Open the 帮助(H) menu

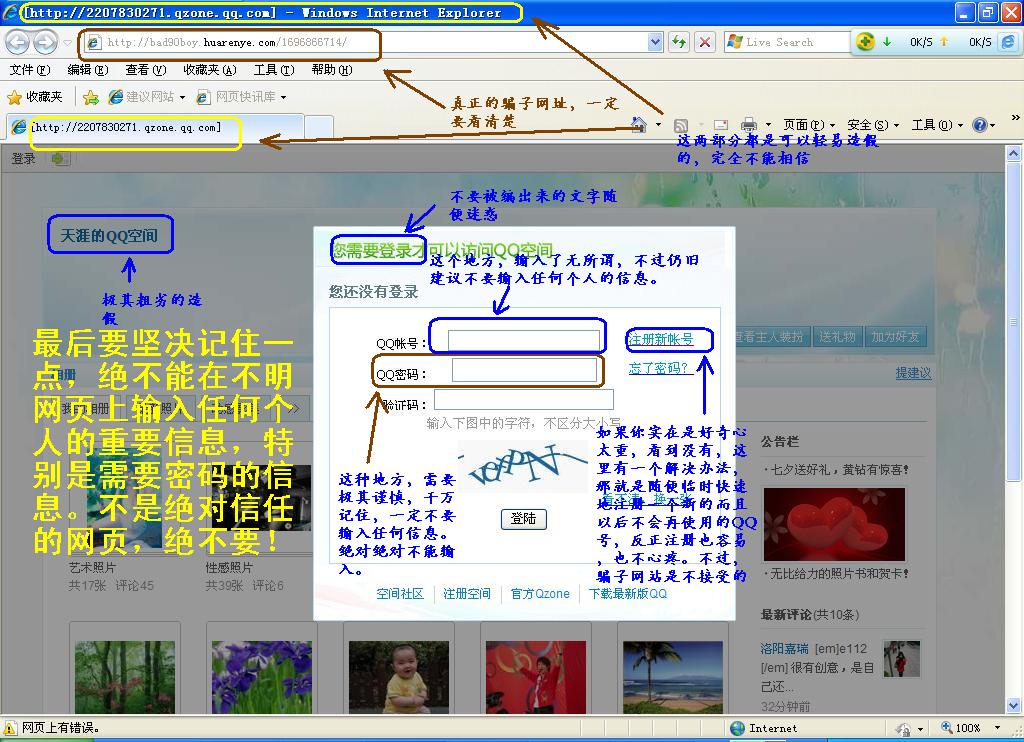332,69
